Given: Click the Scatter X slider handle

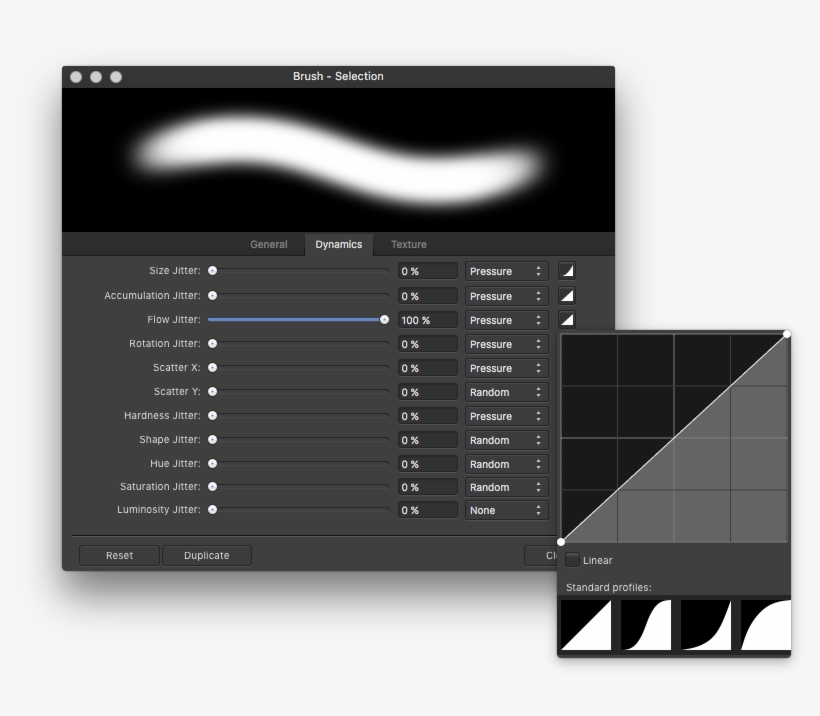Looking at the screenshot, I should (x=212, y=368).
